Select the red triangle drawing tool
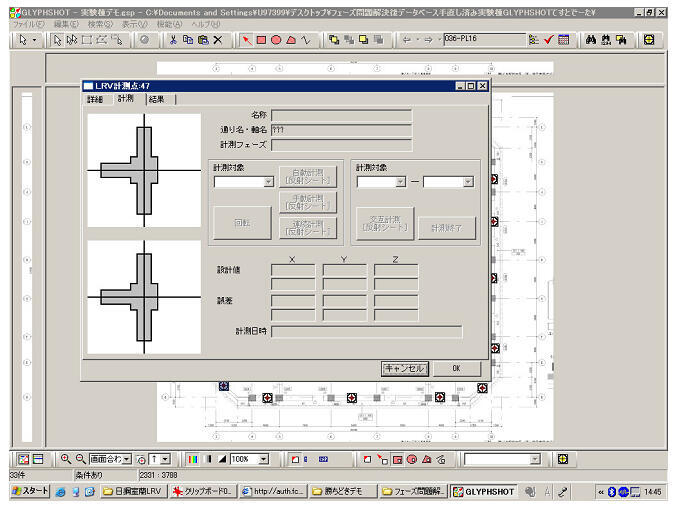Viewport: 679px width, 513px height. tap(291, 40)
